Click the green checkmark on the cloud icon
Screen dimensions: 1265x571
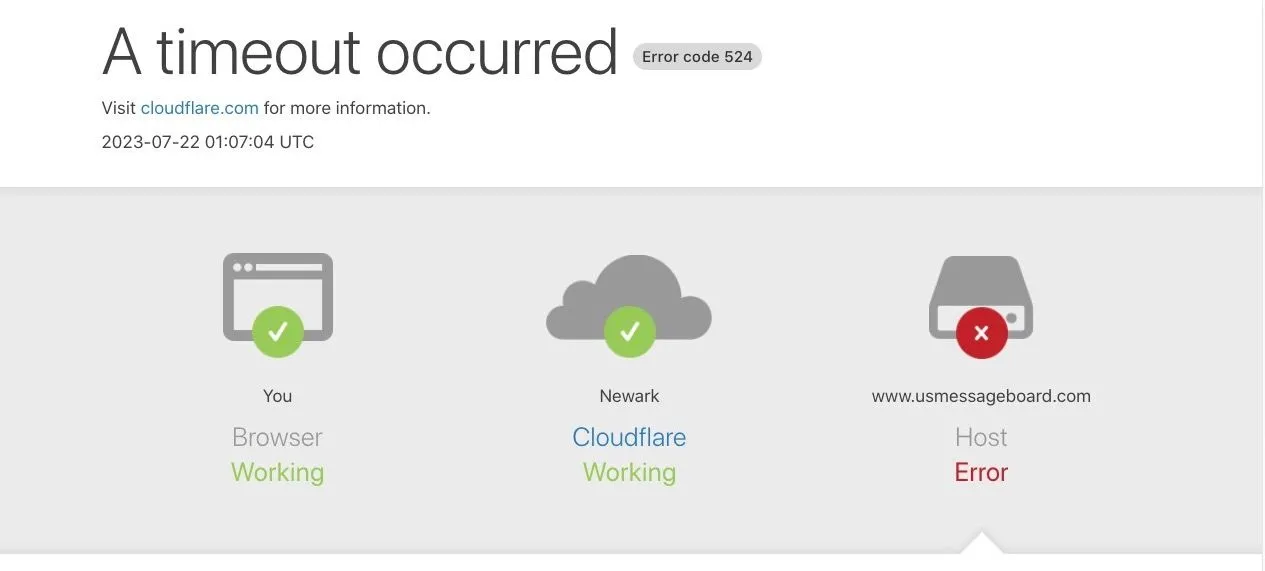click(629, 331)
